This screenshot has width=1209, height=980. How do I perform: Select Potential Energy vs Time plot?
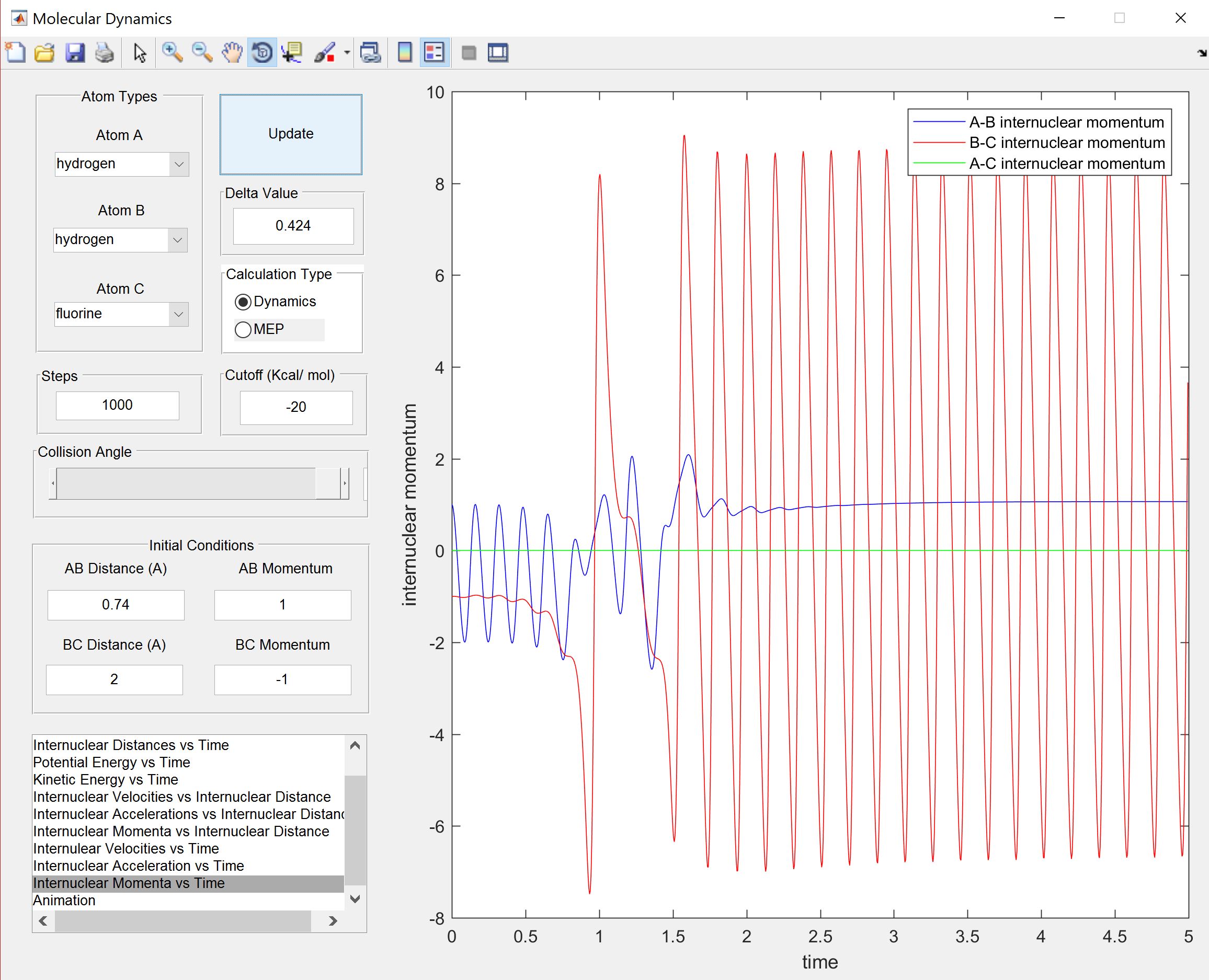[112, 762]
